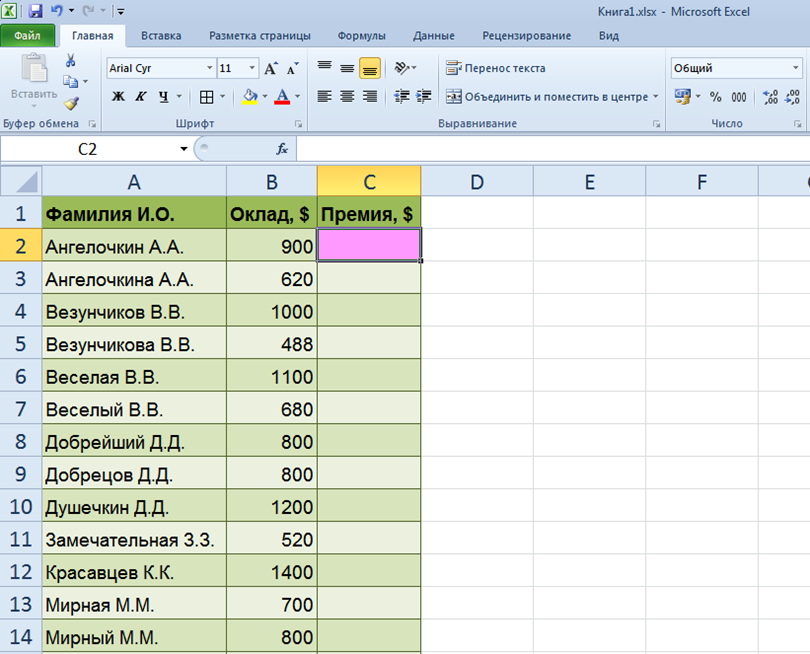
Task: Open the green Файл button
Action: coord(27,36)
